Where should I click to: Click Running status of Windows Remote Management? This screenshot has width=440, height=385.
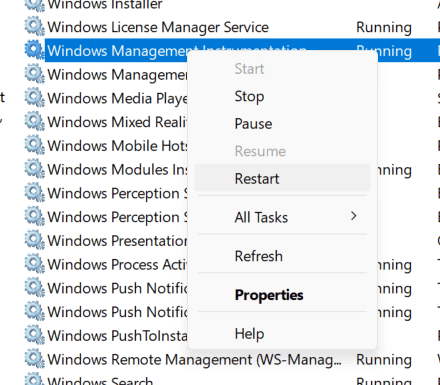[384, 360]
